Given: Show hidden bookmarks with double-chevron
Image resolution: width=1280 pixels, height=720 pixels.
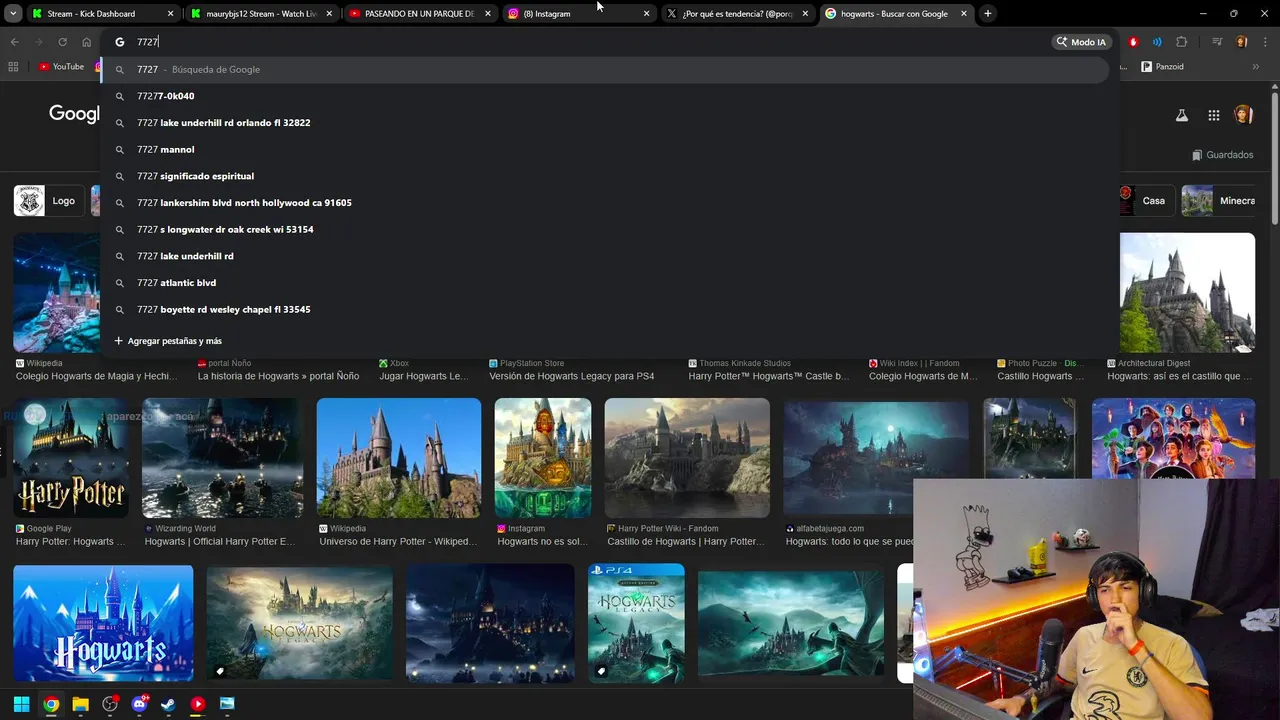Looking at the screenshot, I should tap(1256, 67).
